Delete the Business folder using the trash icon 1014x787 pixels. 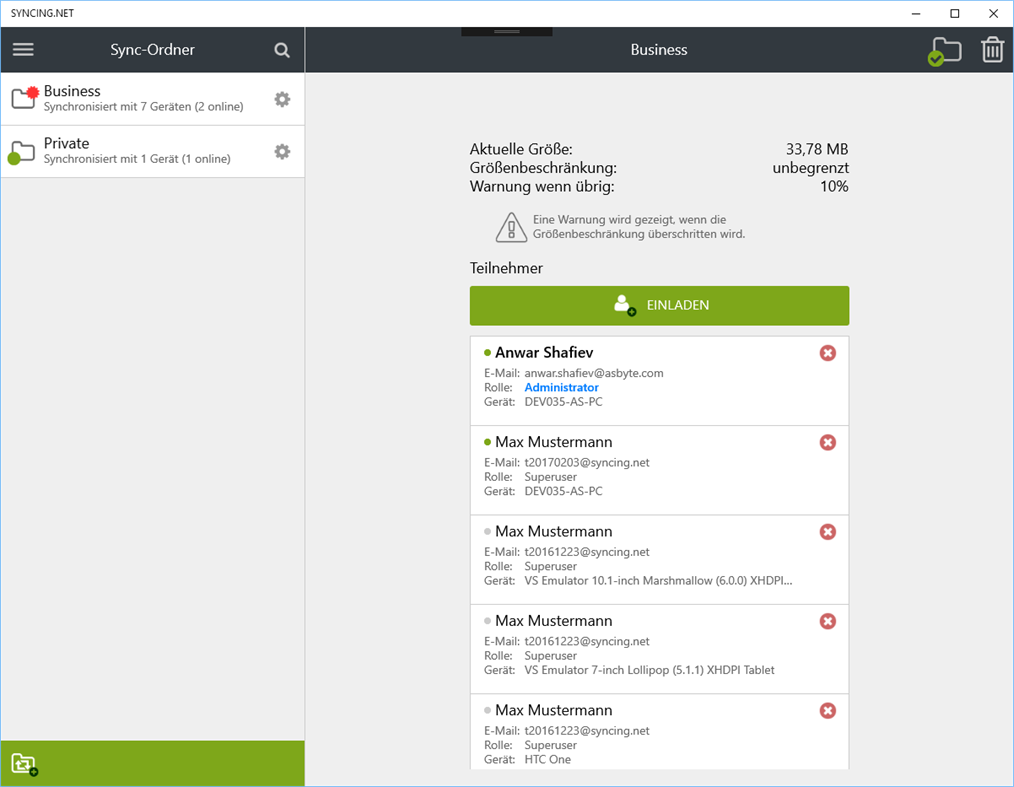pos(992,49)
